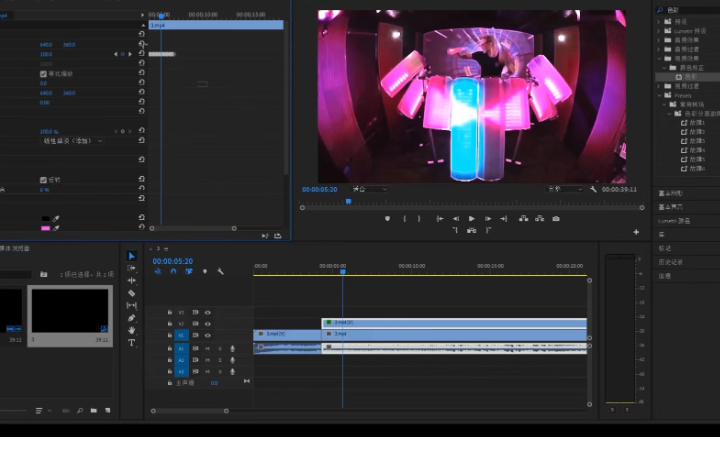
Task: Open program monitor settings wrench
Action: [x=593, y=189]
